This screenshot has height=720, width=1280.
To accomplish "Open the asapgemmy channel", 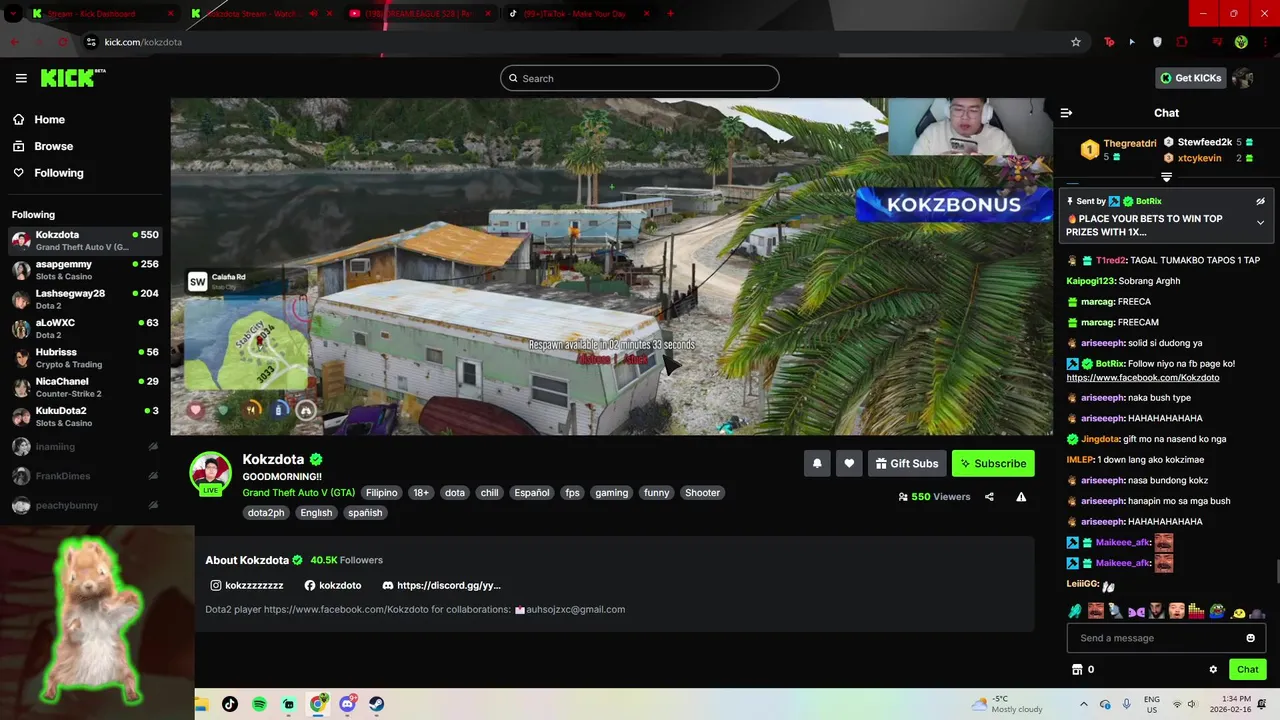I will click(x=85, y=270).
